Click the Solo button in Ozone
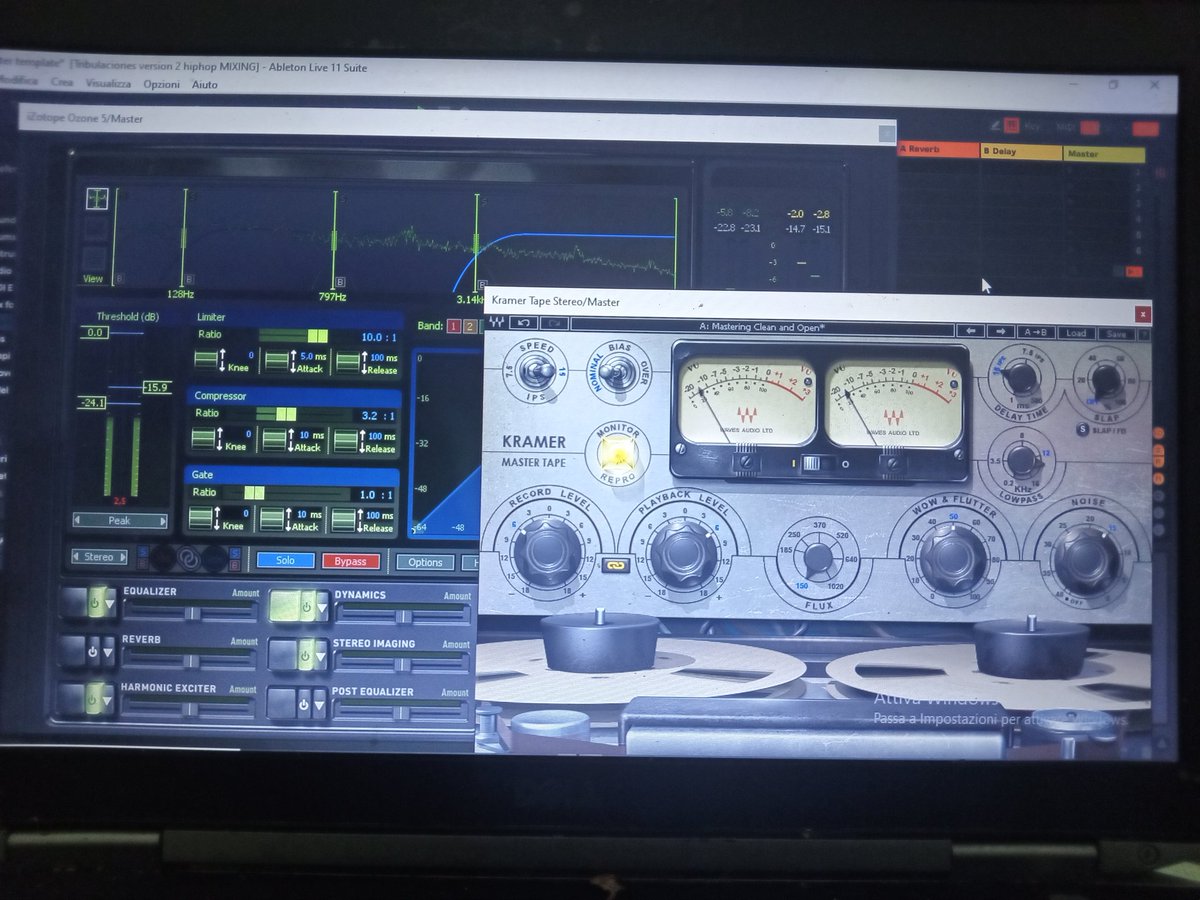 coord(286,560)
